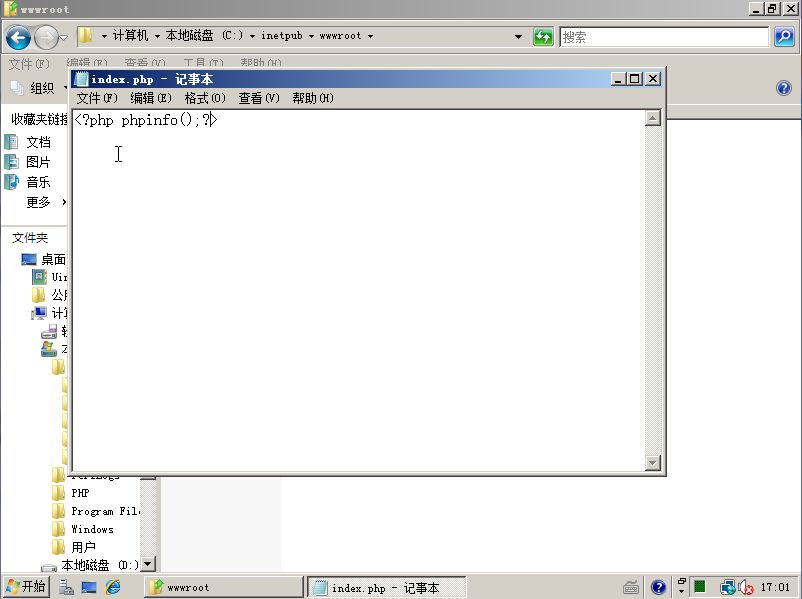Screen dimensions: 802x599
Task: Click Windows folder icon in tree
Action: (x=58, y=529)
